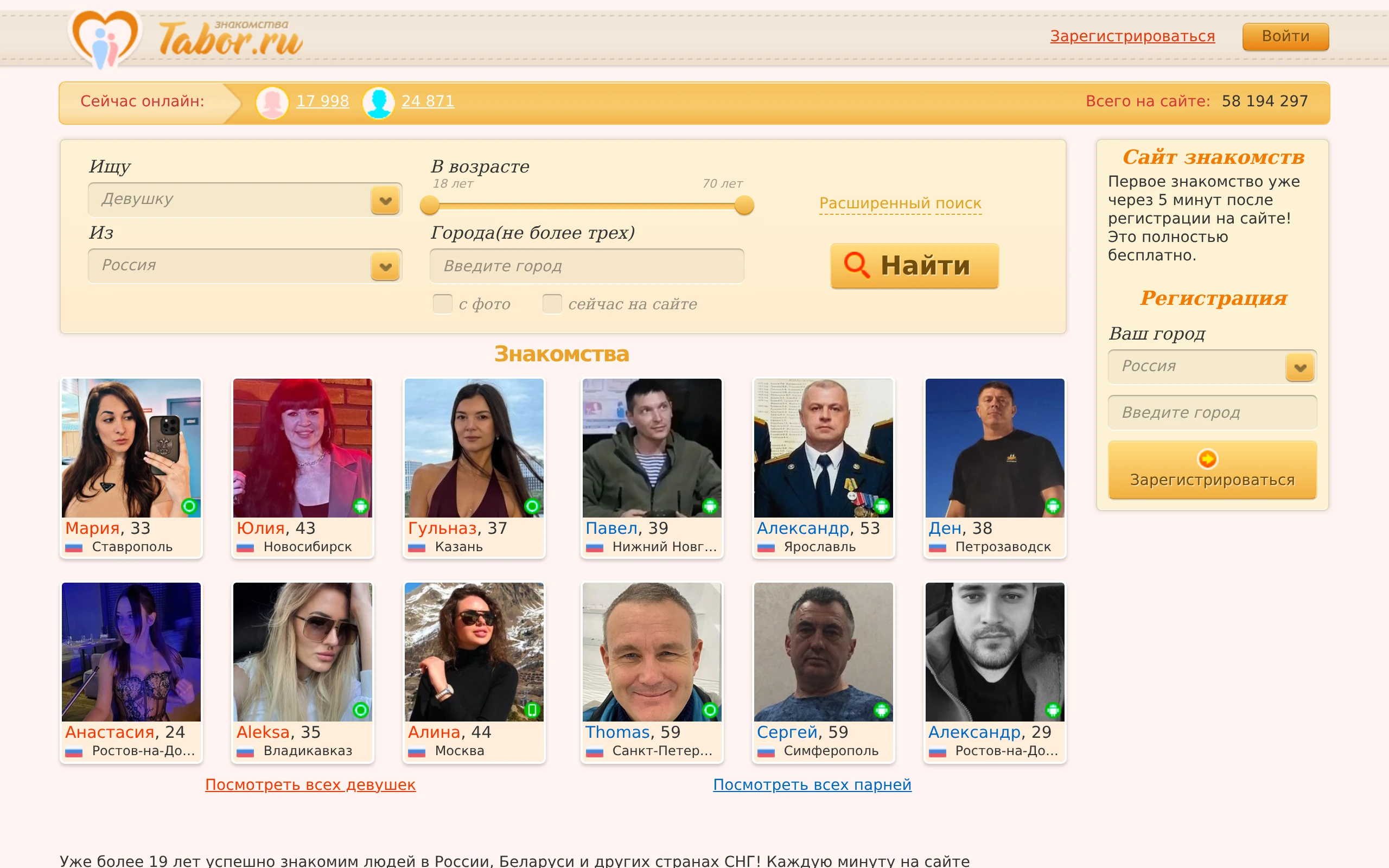The image size is (1389, 868).
Task: Click the age range slider track
Action: pyautogui.click(x=587, y=205)
